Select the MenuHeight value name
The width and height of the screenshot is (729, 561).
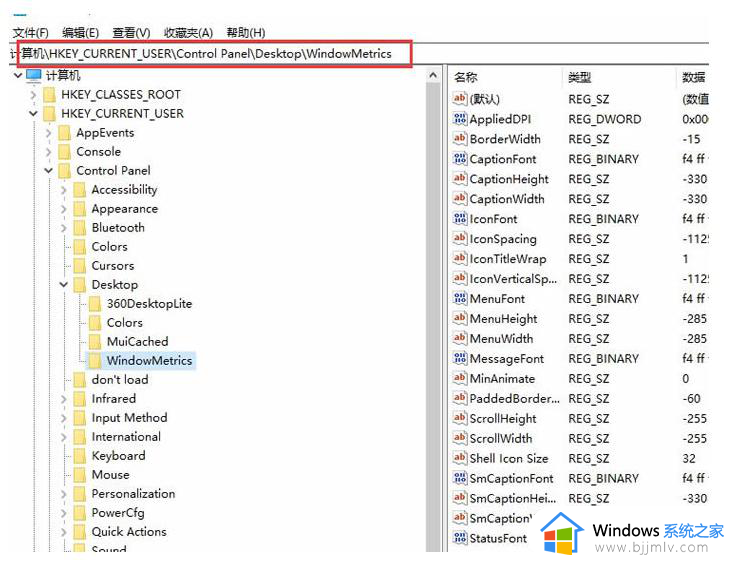pos(504,319)
